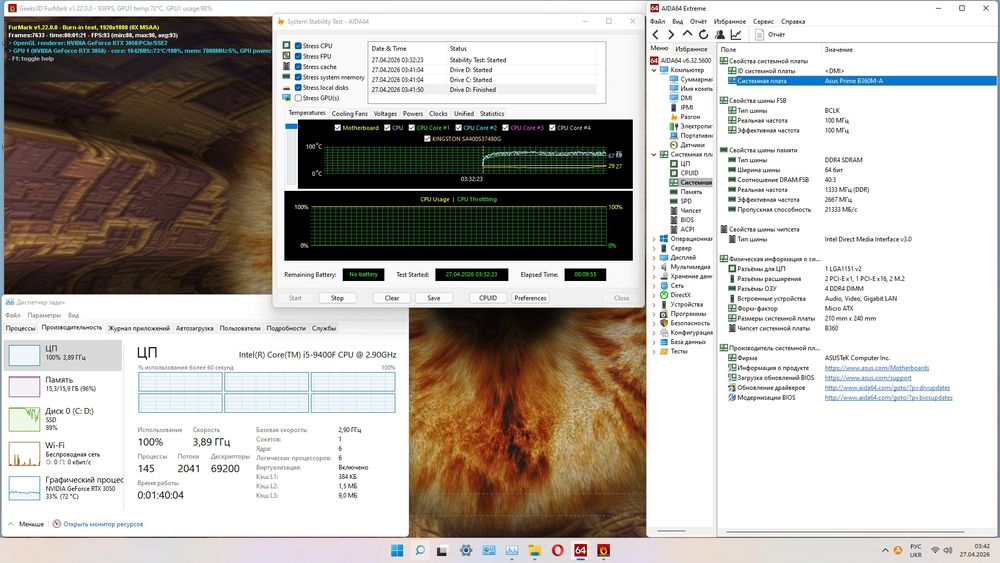
Task: Switch to FurMark icon on taskbar
Action: point(603,550)
